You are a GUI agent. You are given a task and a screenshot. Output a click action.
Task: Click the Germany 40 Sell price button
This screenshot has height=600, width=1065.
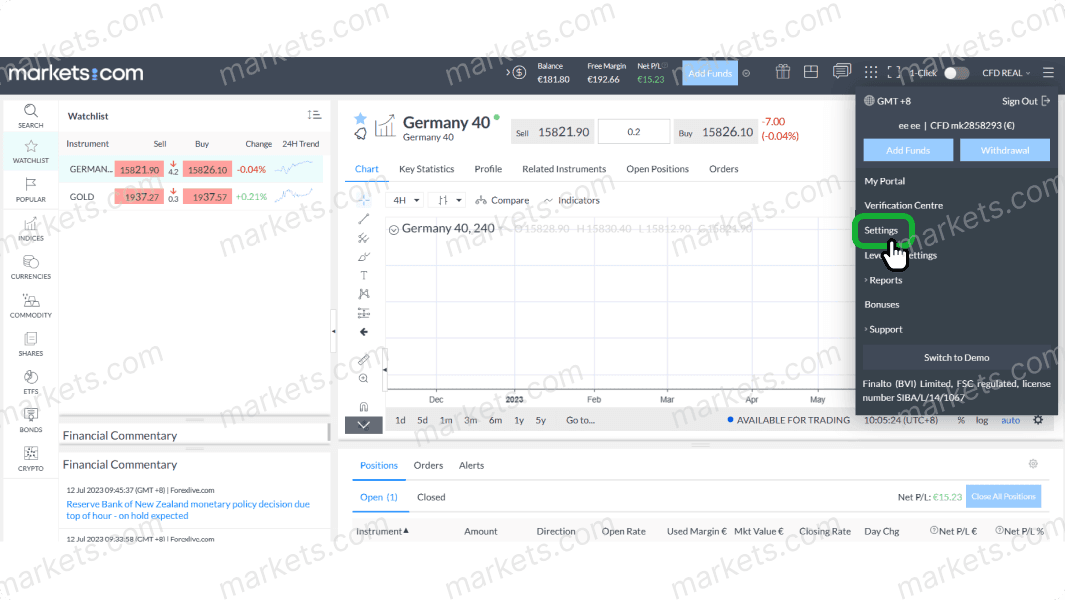coord(552,132)
